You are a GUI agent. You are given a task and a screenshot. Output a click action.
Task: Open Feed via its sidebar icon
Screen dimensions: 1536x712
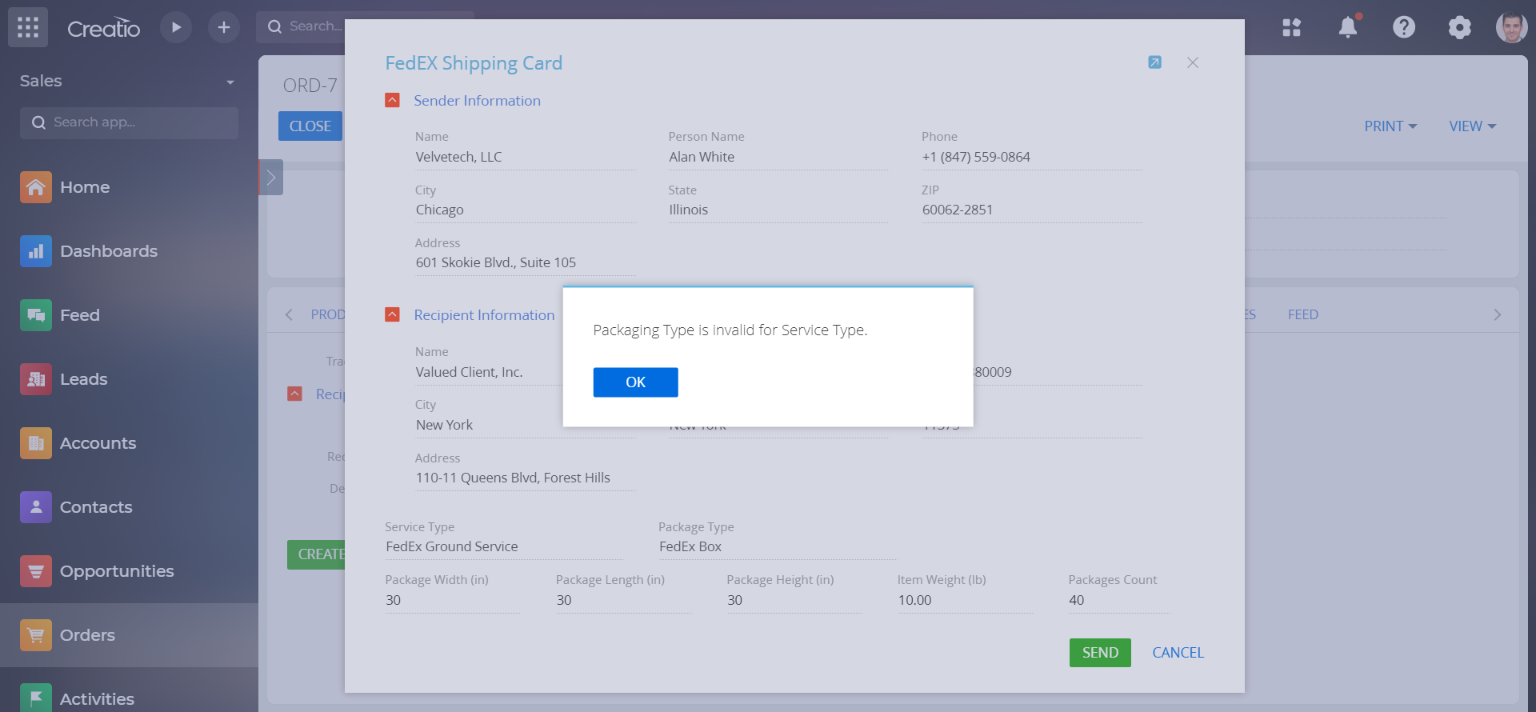[36, 315]
